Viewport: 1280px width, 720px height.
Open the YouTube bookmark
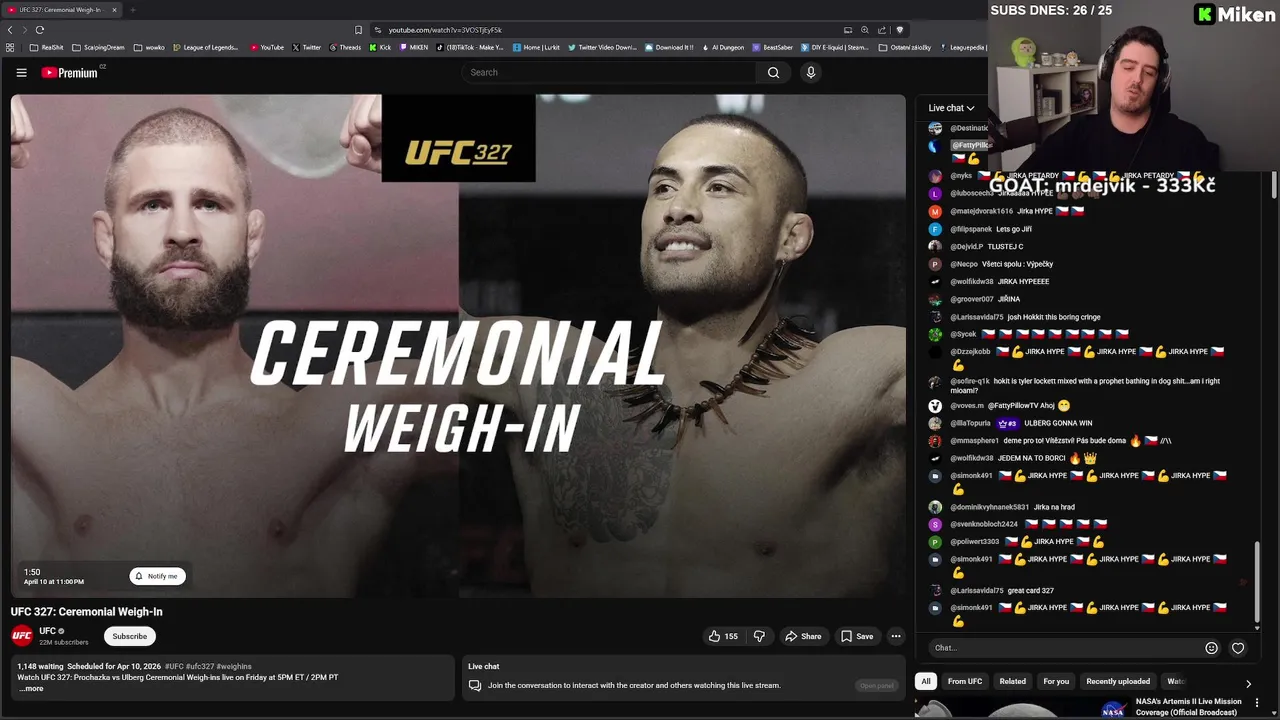coord(267,47)
